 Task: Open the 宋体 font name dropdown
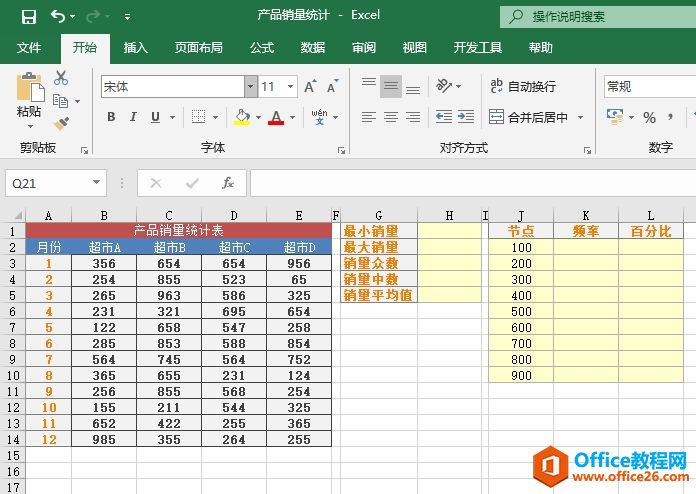click(x=250, y=86)
